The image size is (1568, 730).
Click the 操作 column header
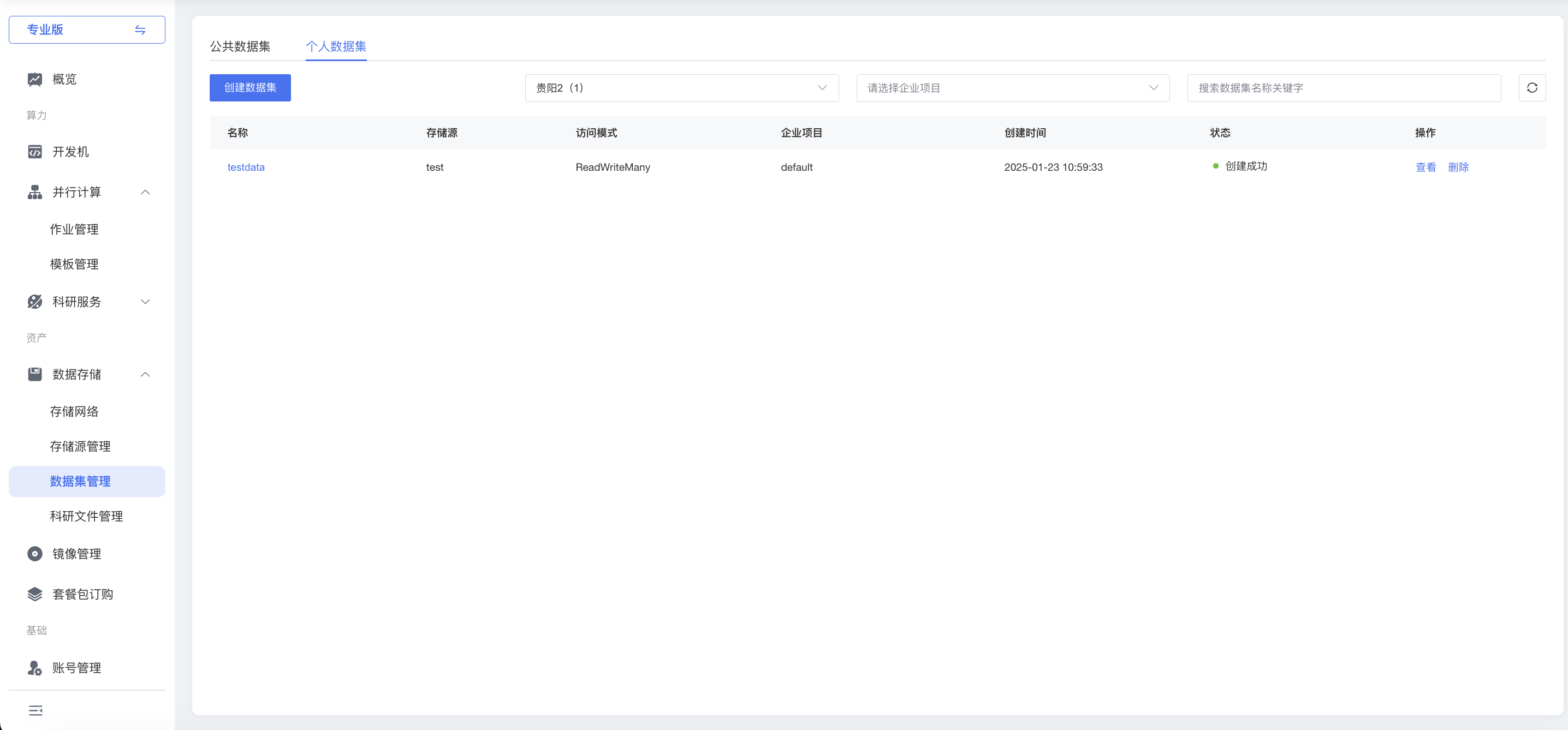pos(1425,133)
